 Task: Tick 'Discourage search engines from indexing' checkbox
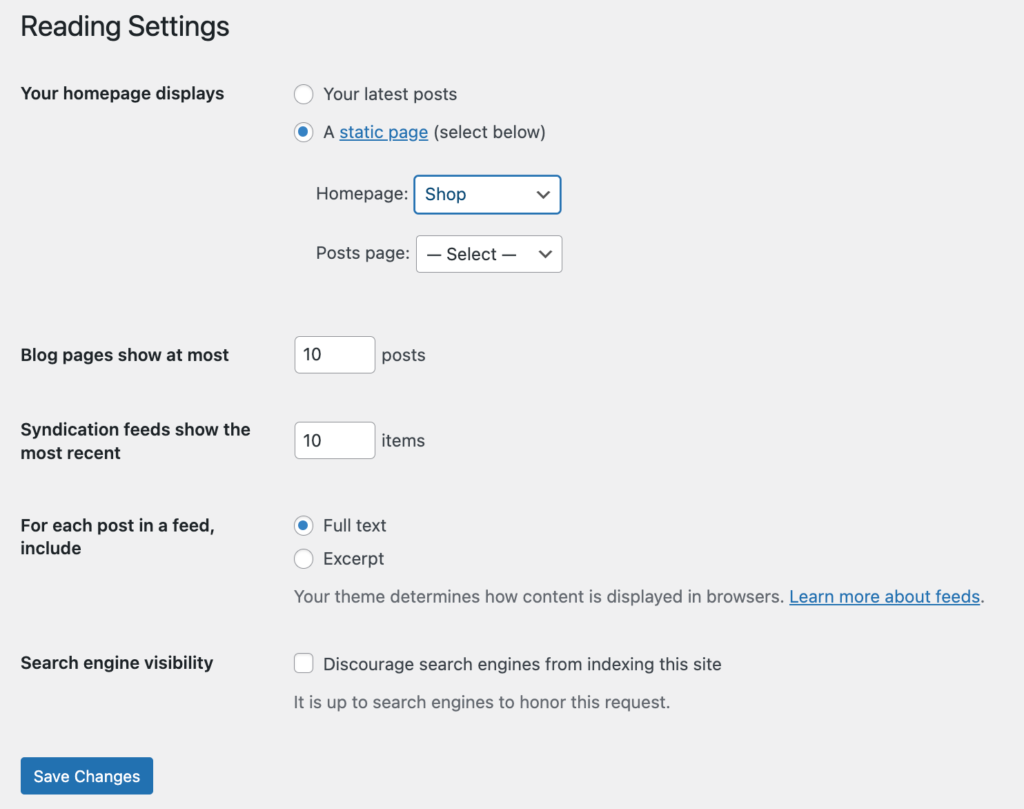click(x=303, y=663)
